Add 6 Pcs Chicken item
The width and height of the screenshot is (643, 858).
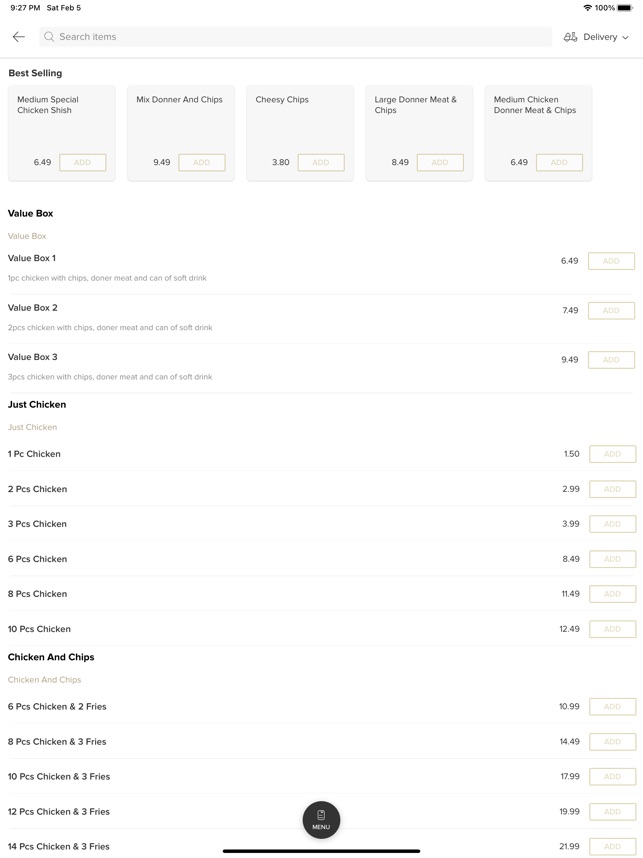[611, 559]
